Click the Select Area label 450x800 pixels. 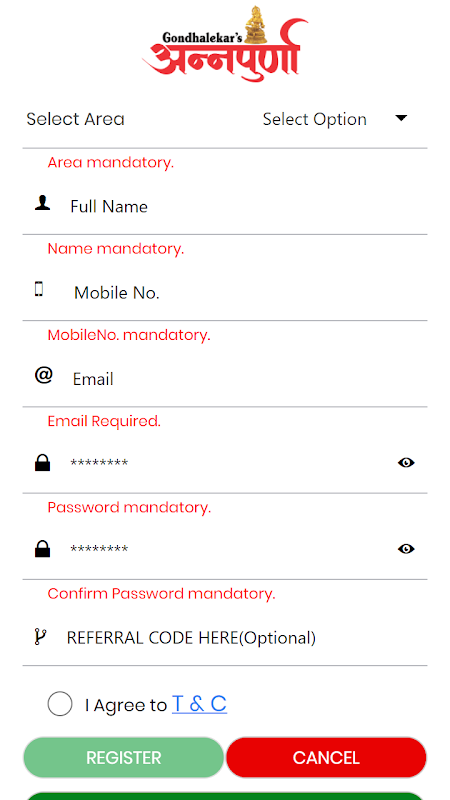[x=76, y=119]
